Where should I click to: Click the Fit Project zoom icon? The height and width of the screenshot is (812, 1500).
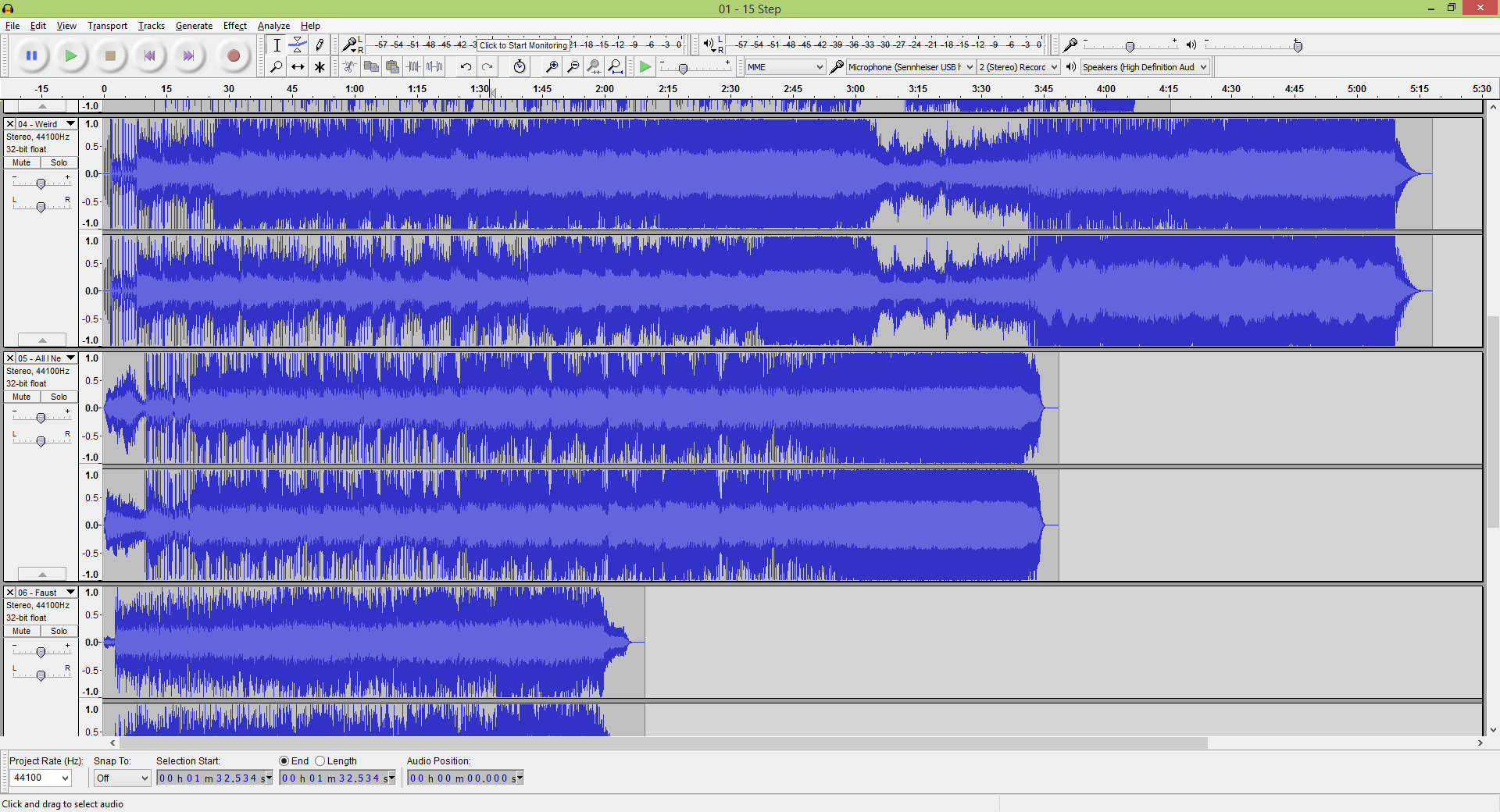[x=616, y=67]
